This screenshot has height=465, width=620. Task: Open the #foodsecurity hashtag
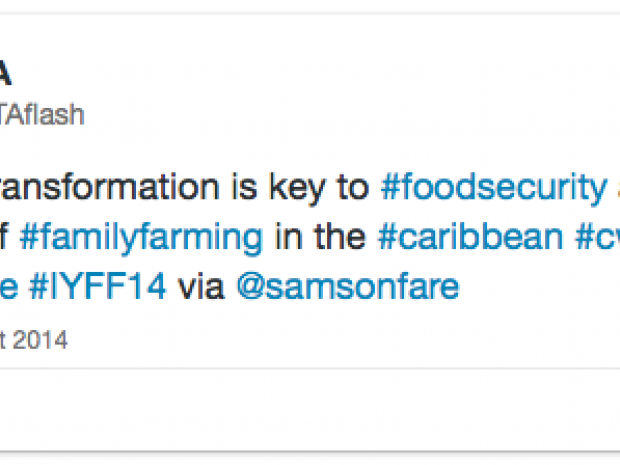(x=494, y=187)
